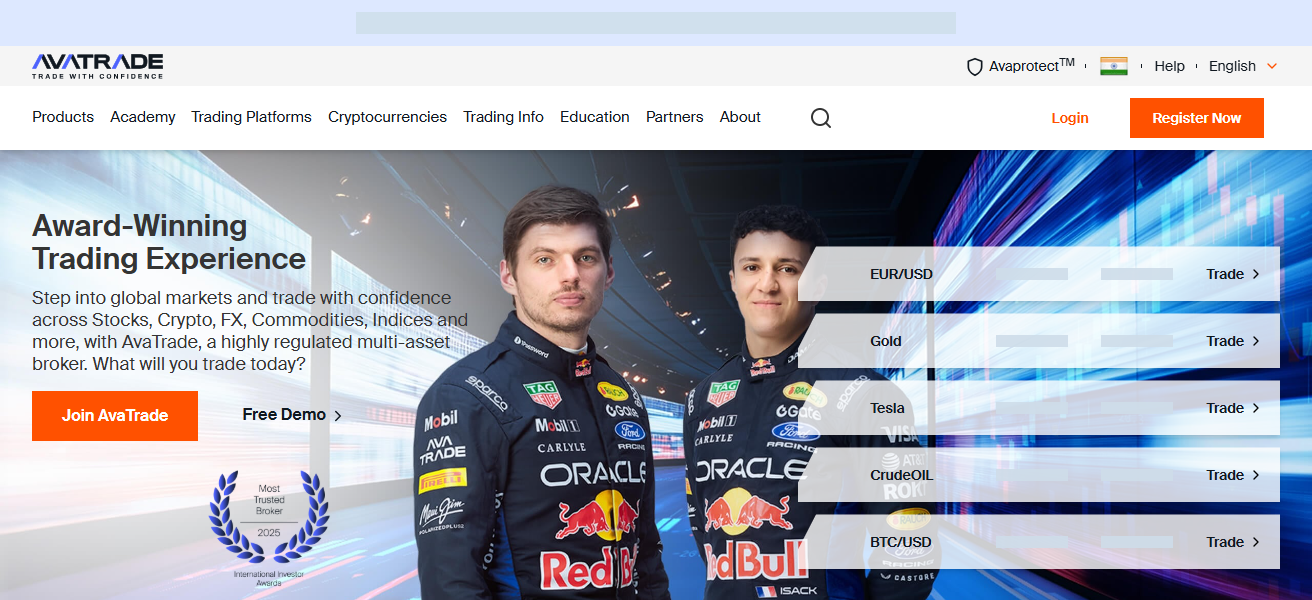Viewport: 1312px width, 600px height.
Task: Select the EUR/USD instrument name
Action: [x=901, y=274]
